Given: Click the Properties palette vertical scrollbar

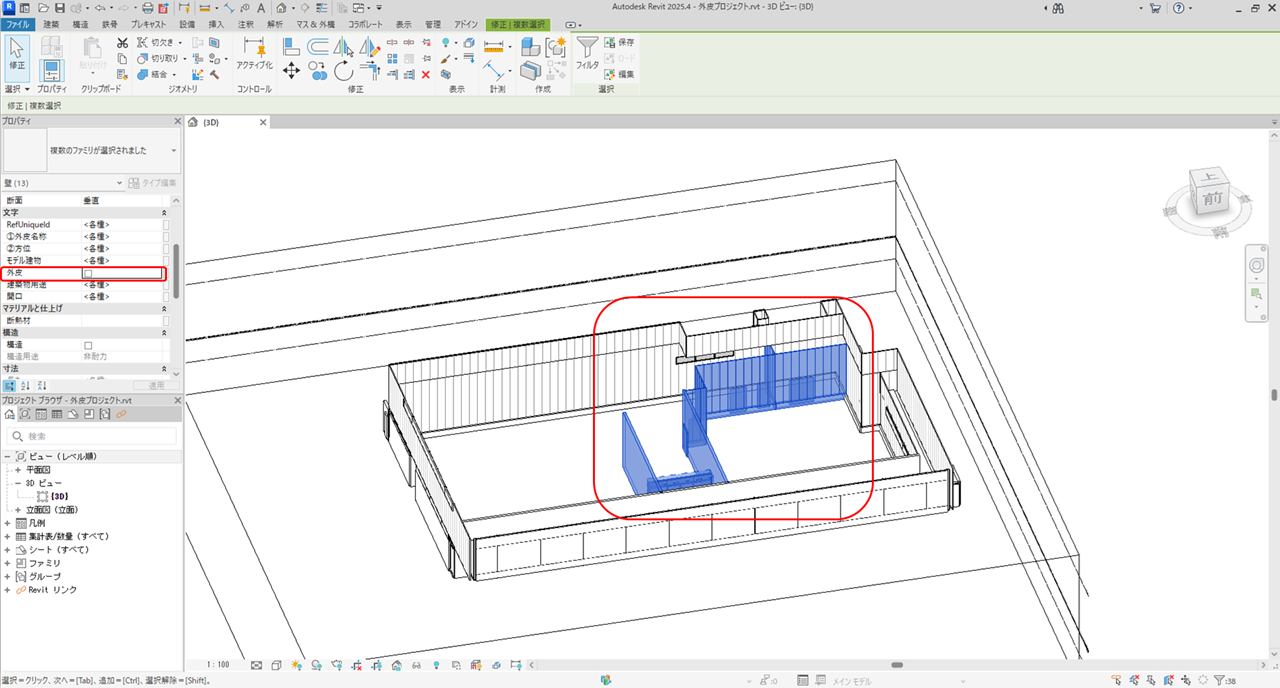Looking at the screenshot, I should 177,270.
